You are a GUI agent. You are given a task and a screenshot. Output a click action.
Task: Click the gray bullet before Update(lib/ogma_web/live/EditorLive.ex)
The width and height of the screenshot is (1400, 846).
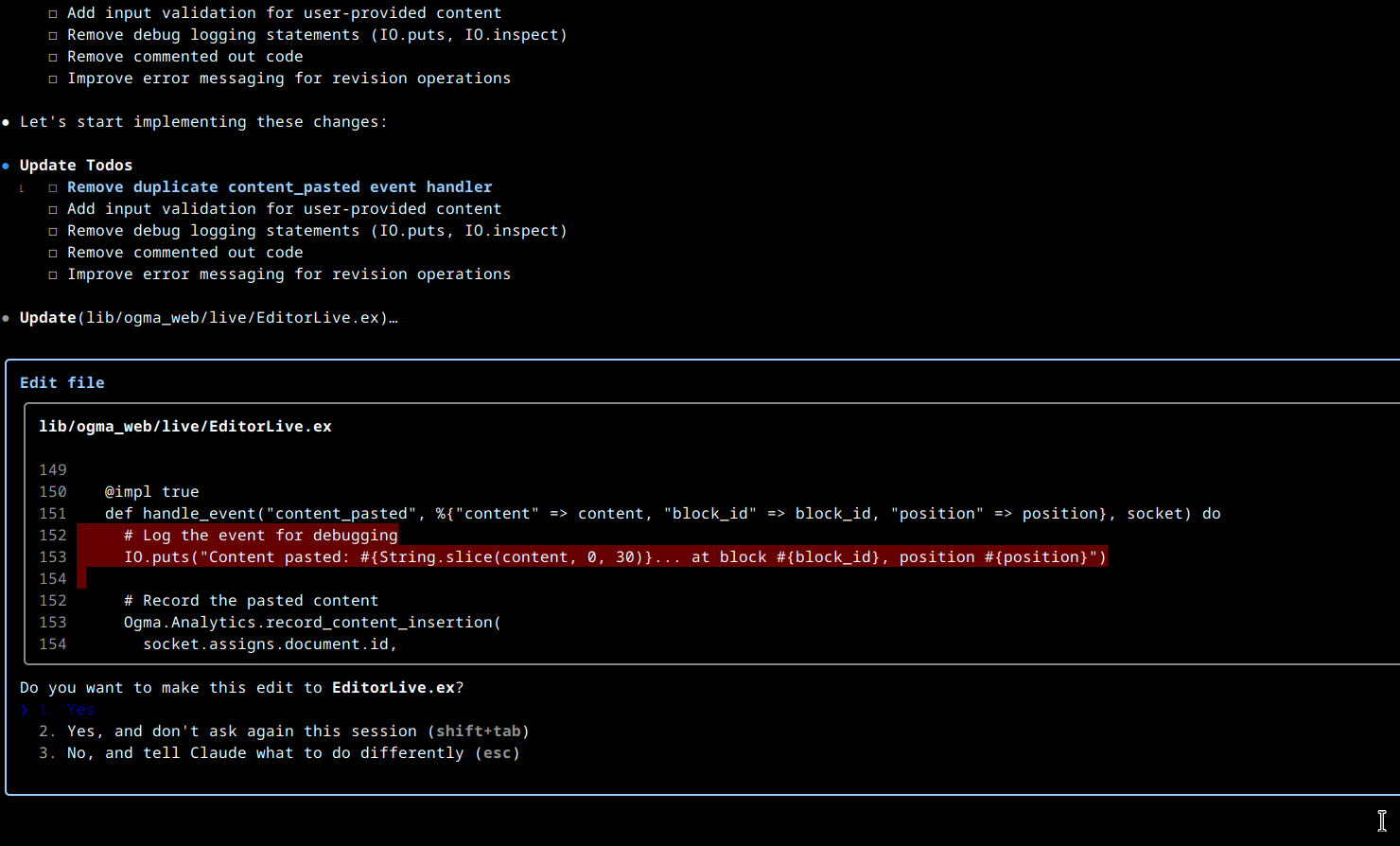coord(6,318)
